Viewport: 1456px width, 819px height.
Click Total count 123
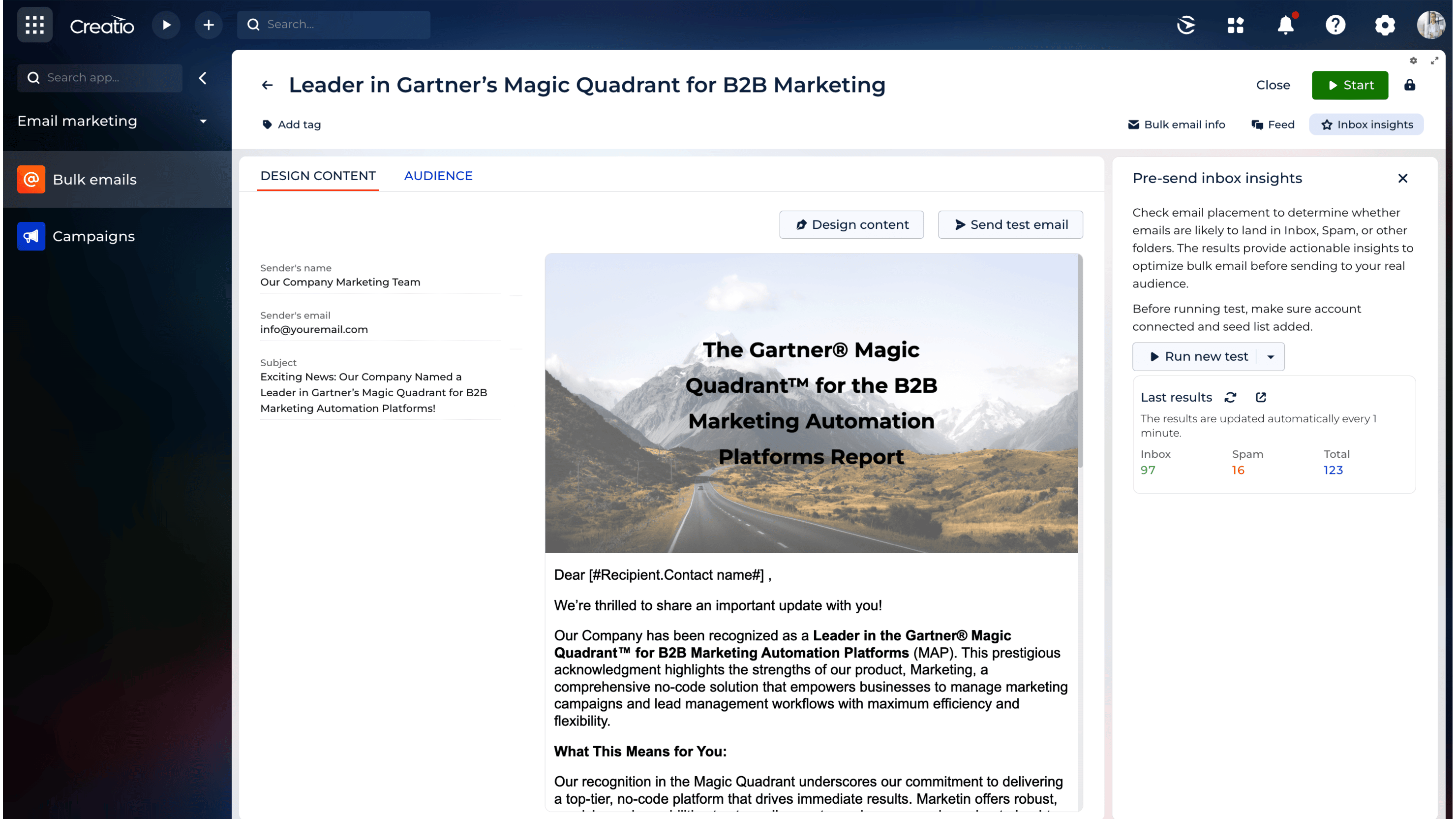pos(1334,470)
